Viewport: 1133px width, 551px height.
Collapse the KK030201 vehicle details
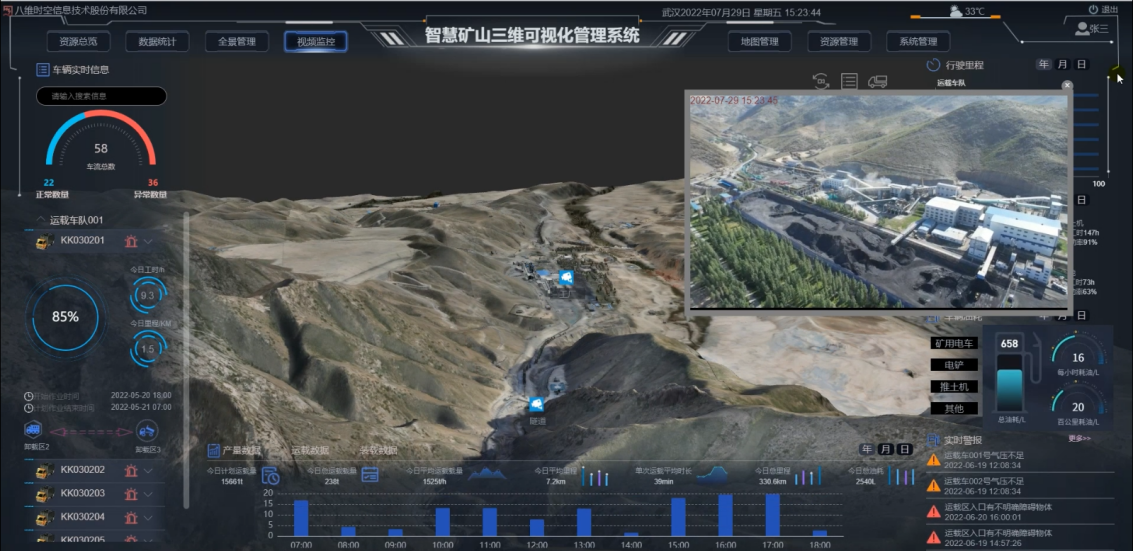click(149, 241)
